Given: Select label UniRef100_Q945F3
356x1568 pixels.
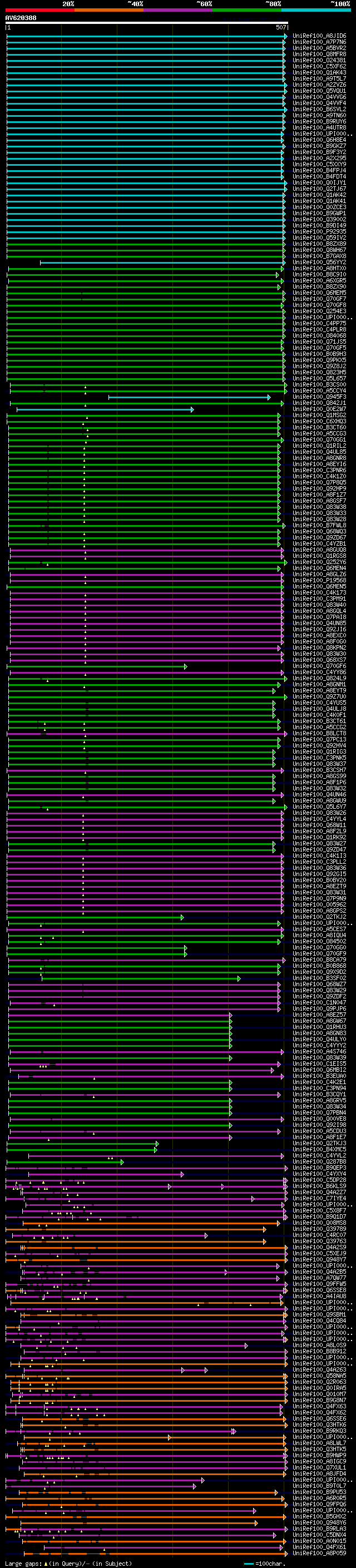Looking at the screenshot, I should (x=319, y=397).
